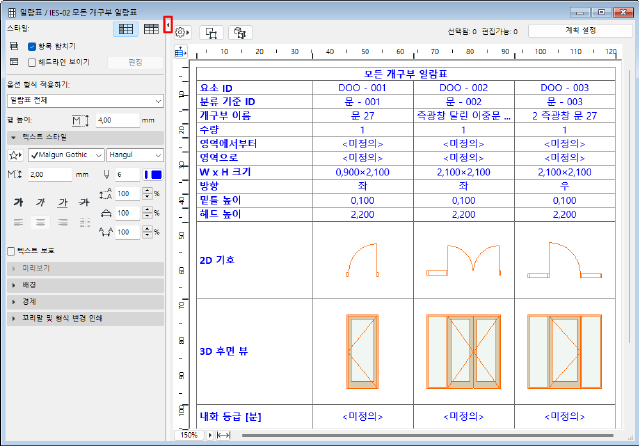Check the 텍스트 보호 checkbox
Viewport: 639px width, 446px height.
pyautogui.click(x=12, y=251)
